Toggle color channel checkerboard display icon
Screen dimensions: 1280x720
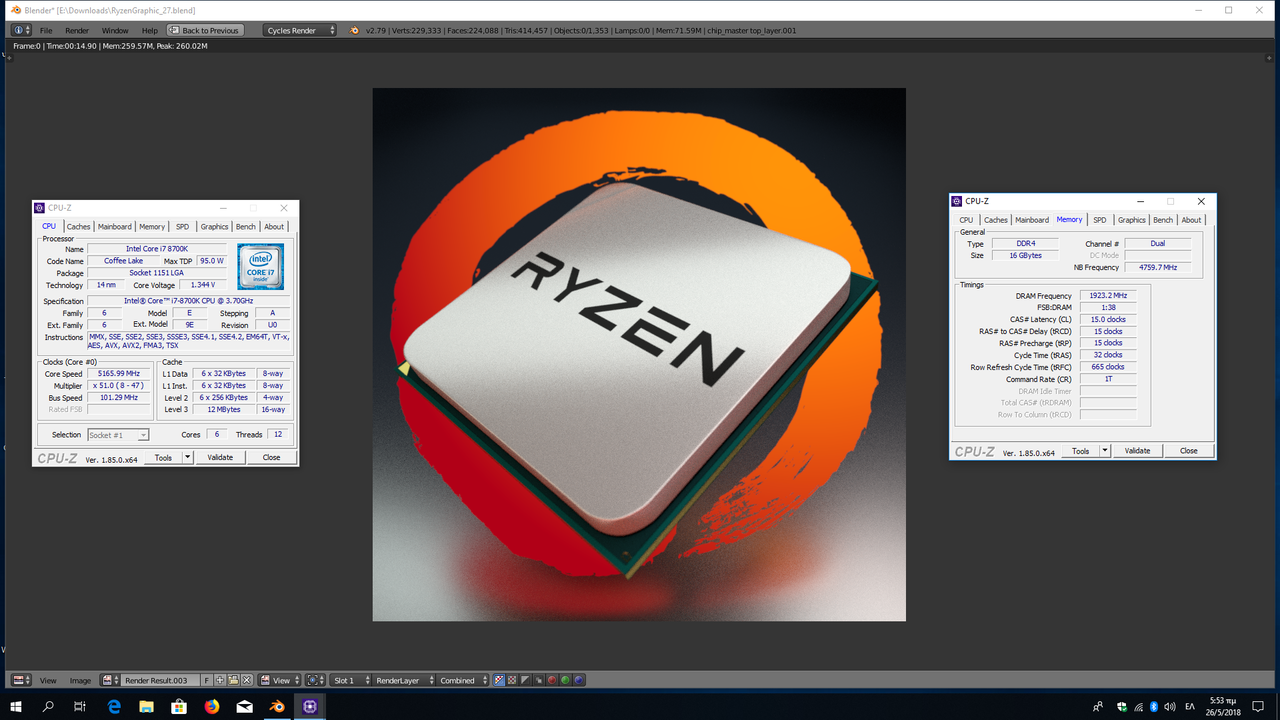512,680
